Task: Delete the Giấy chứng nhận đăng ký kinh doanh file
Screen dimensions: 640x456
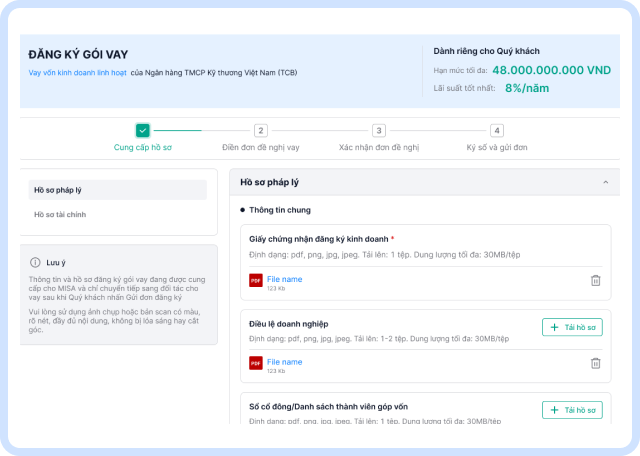Action: tap(595, 281)
